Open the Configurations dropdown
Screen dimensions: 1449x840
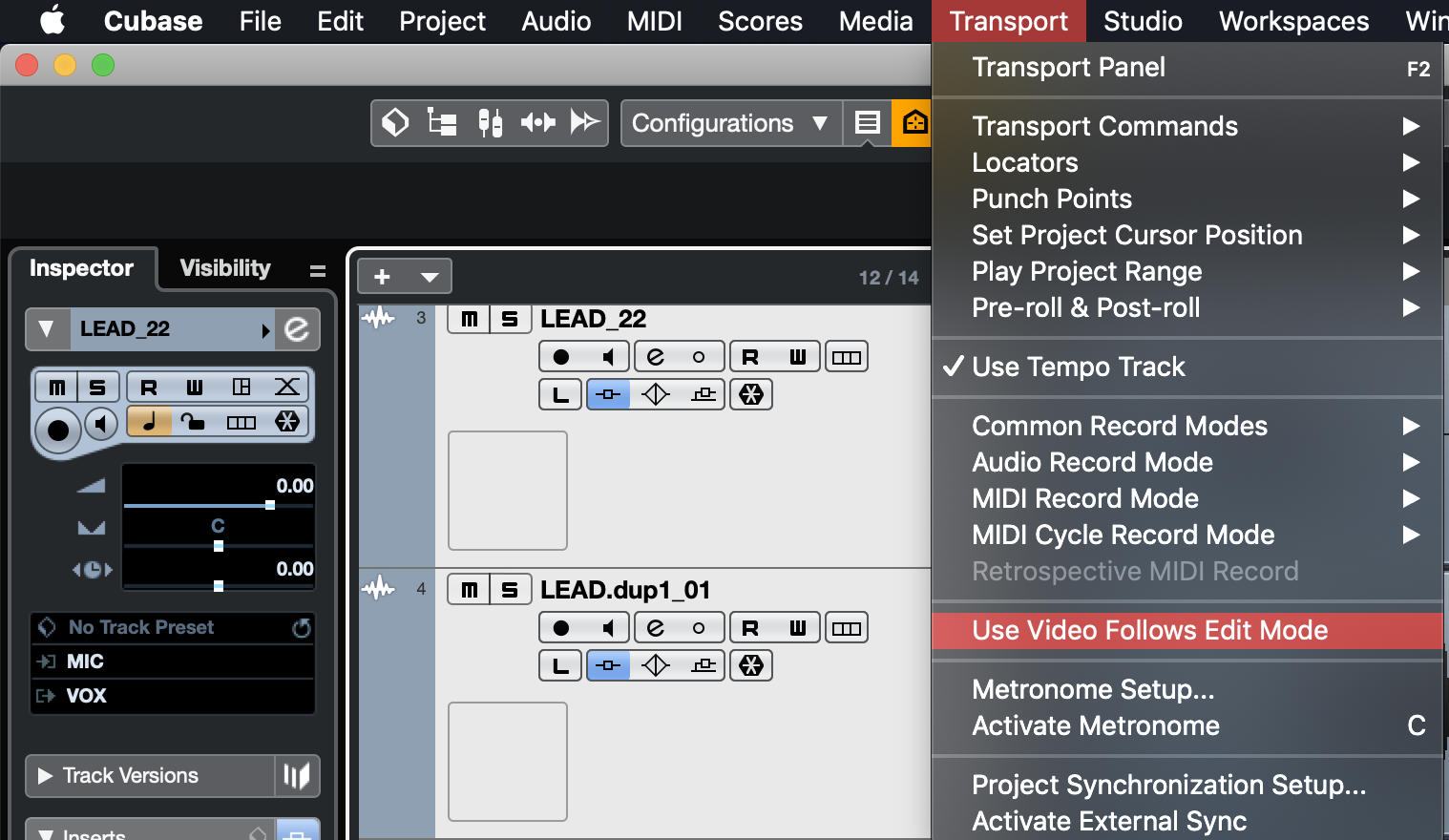[731, 123]
